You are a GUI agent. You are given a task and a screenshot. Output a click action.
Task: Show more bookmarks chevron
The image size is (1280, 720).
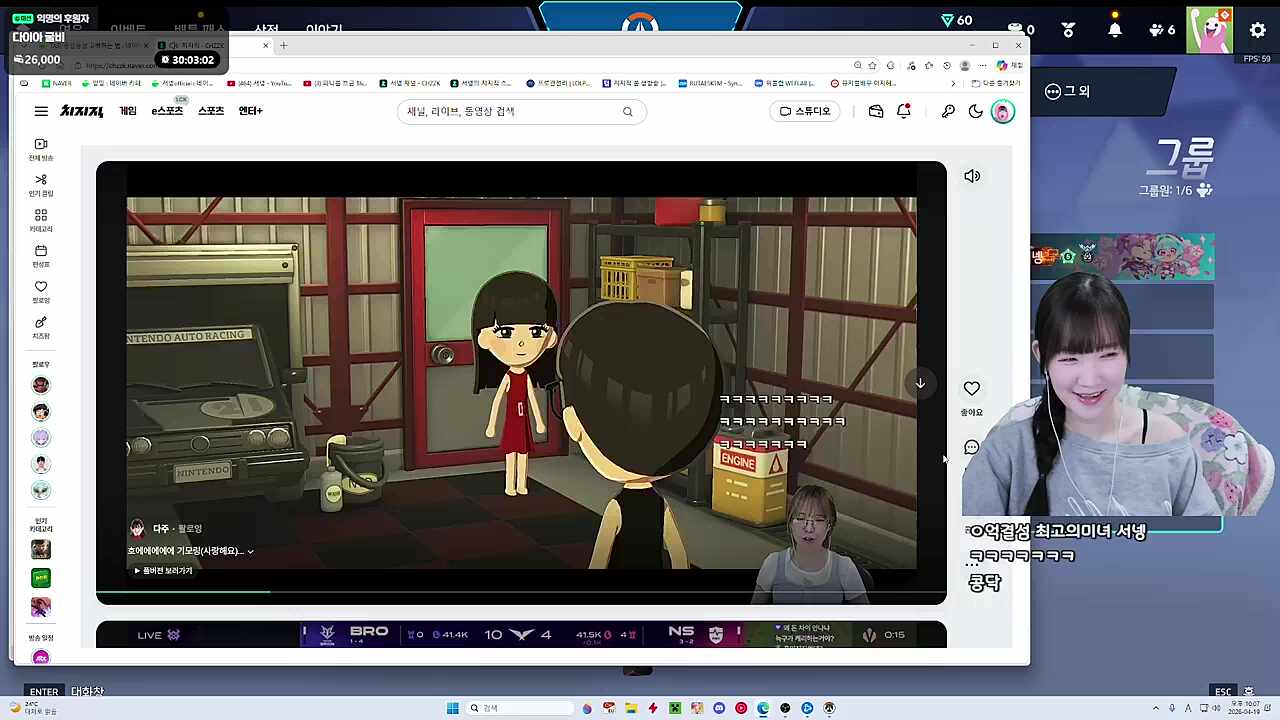[953, 83]
